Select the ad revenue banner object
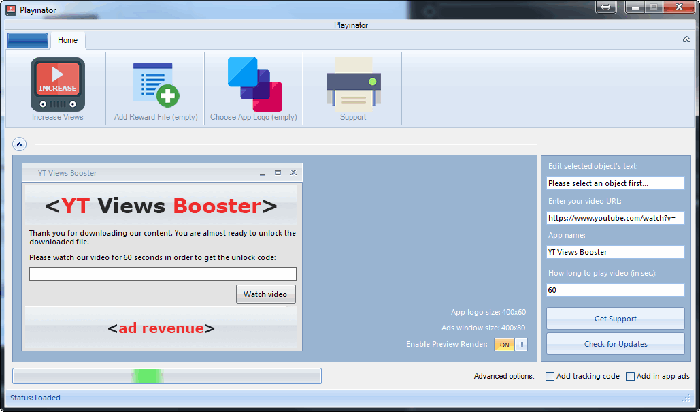Viewport: 700px width, 412px height. point(161,328)
